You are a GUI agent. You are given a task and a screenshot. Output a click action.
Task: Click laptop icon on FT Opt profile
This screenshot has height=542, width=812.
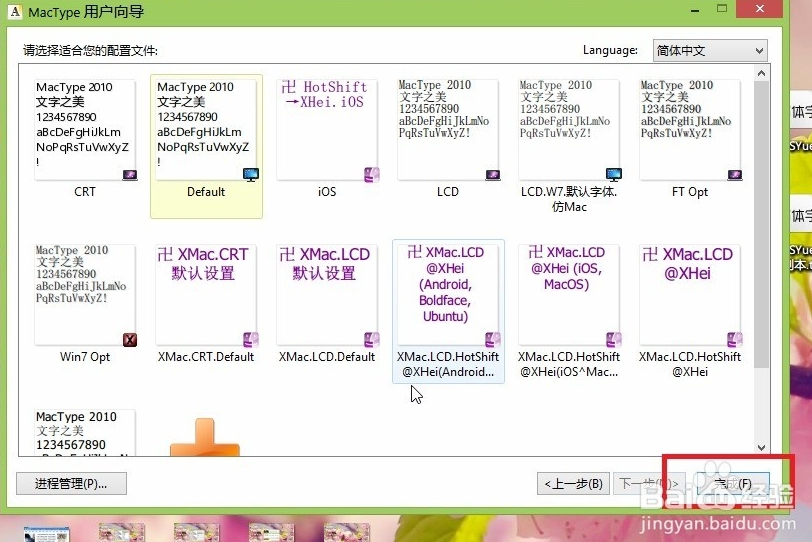click(x=735, y=175)
